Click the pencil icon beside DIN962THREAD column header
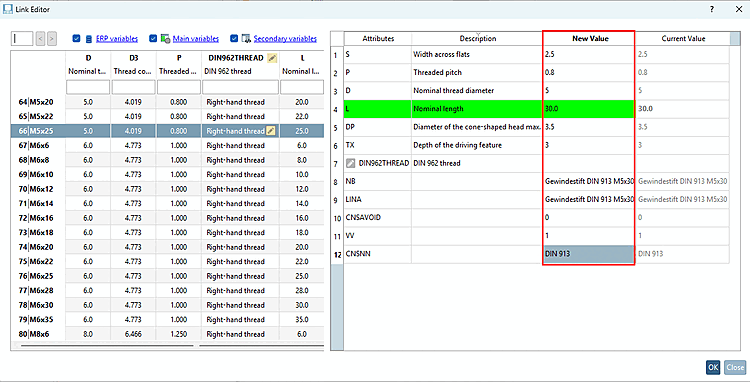The image size is (750, 382). click(272, 58)
